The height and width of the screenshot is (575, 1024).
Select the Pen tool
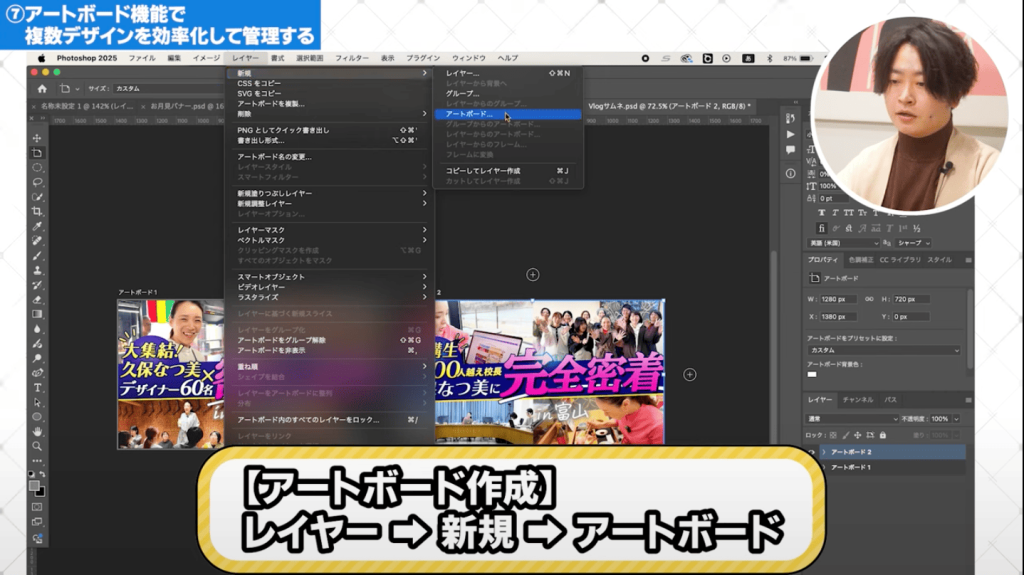point(37,372)
